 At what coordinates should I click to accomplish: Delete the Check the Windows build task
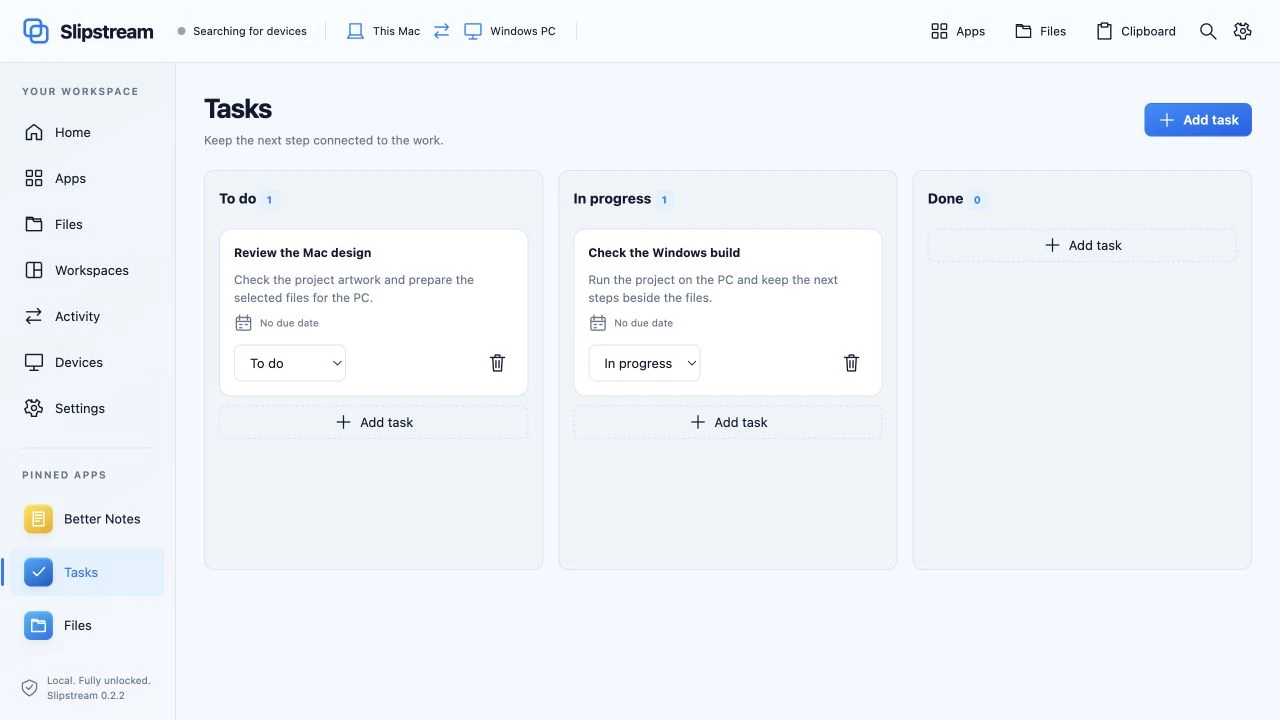click(x=851, y=363)
